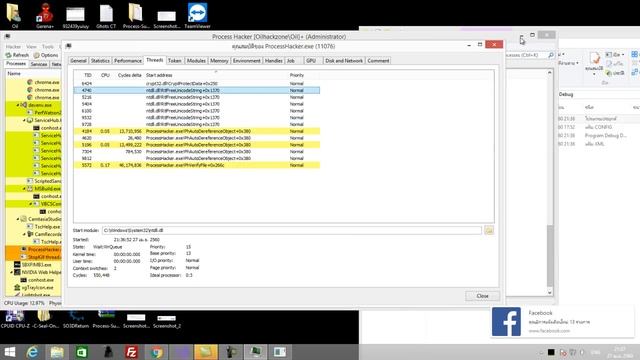The height and width of the screenshot is (360, 640).
Task: Switch to the Handles tab
Action: point(273,61)
